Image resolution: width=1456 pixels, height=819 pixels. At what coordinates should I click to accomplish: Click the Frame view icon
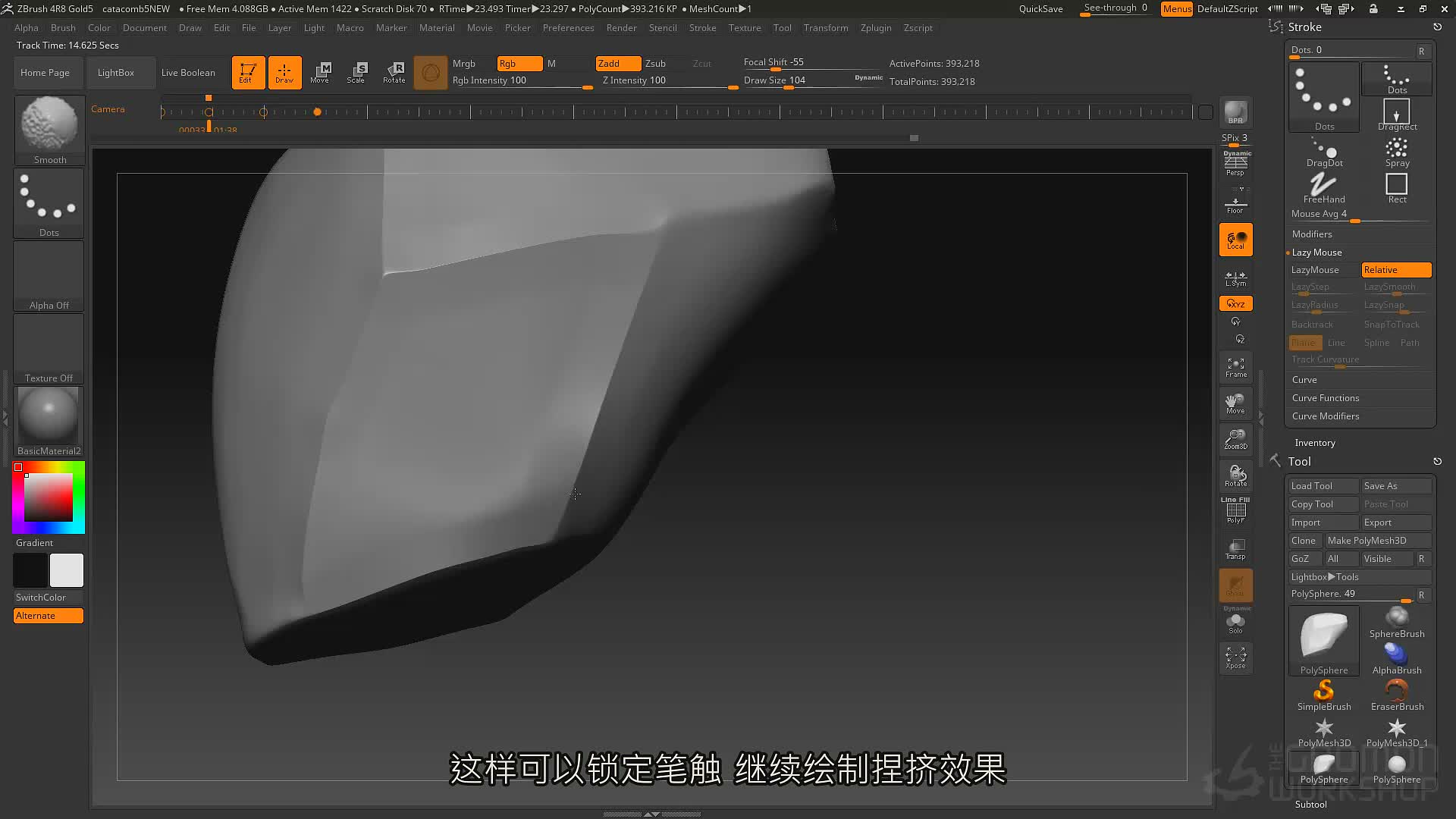tap(1235, 368)
